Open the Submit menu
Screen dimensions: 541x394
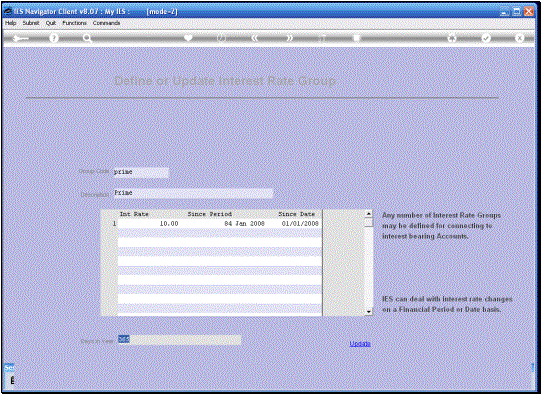[x=31, y=23]
